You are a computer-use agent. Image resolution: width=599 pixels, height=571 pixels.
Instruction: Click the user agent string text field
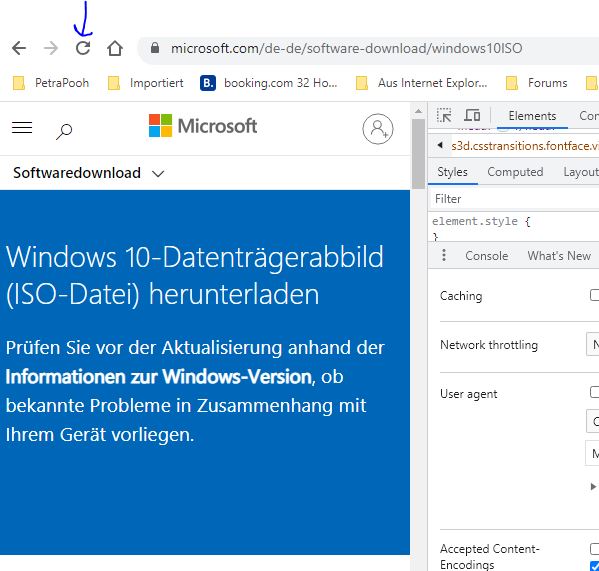click(x=592, y=453)
